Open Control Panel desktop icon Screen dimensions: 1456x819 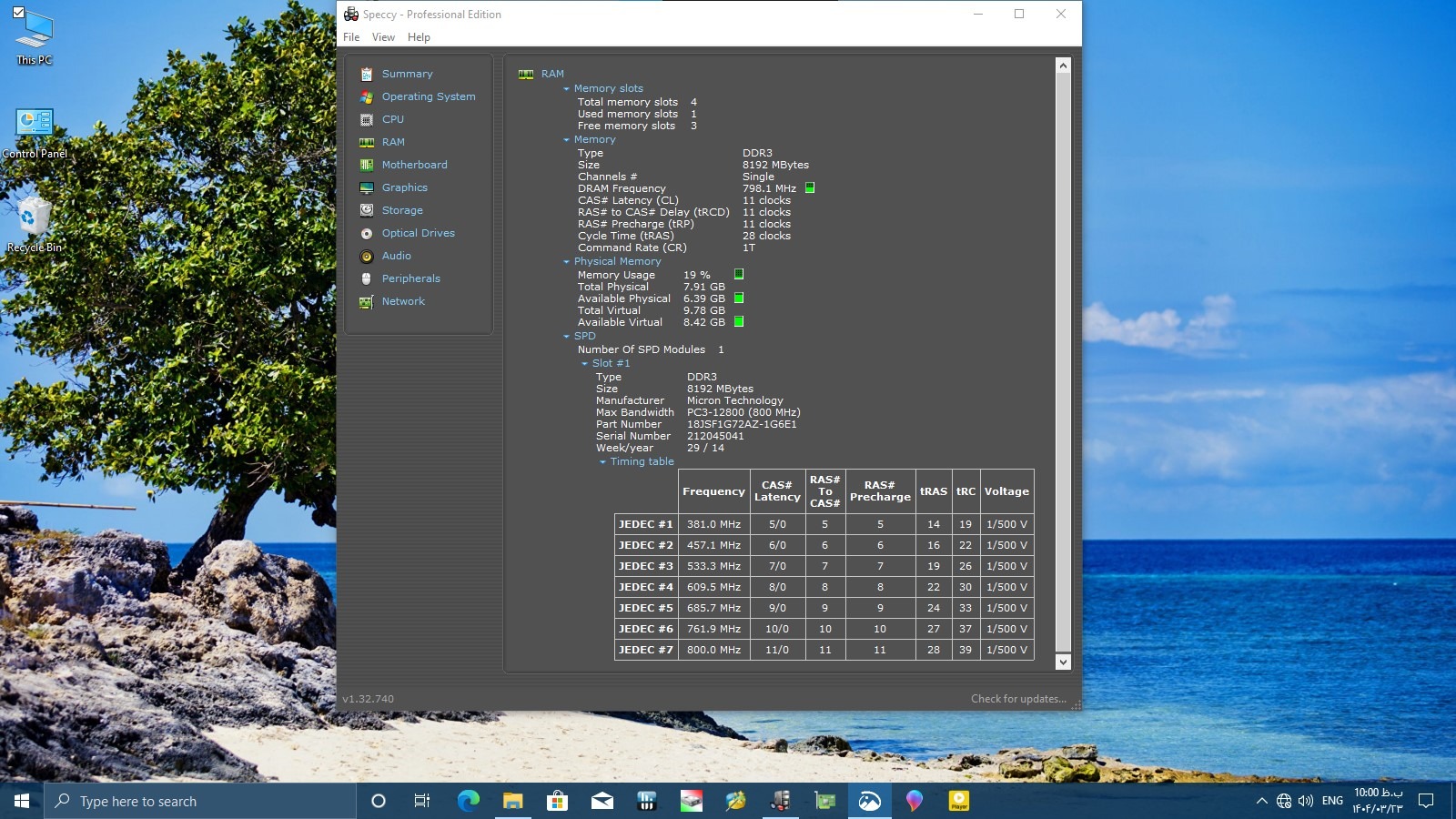35,133
